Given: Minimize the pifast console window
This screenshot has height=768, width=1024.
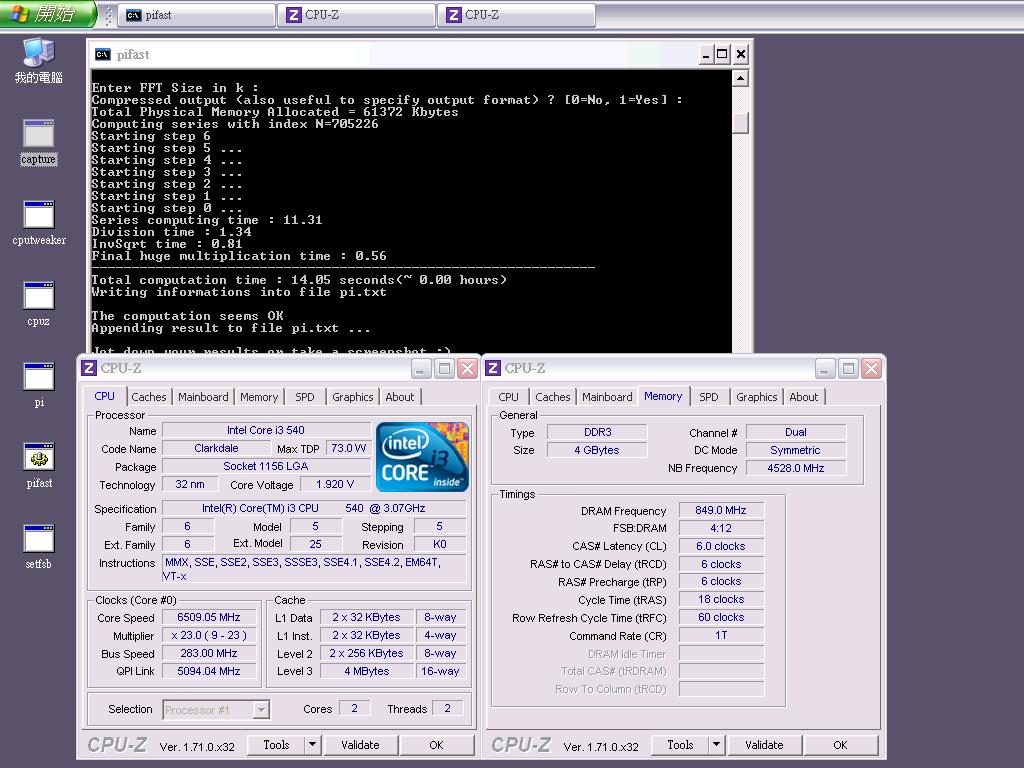Looking at the screenshot, I should pos(705,54).
